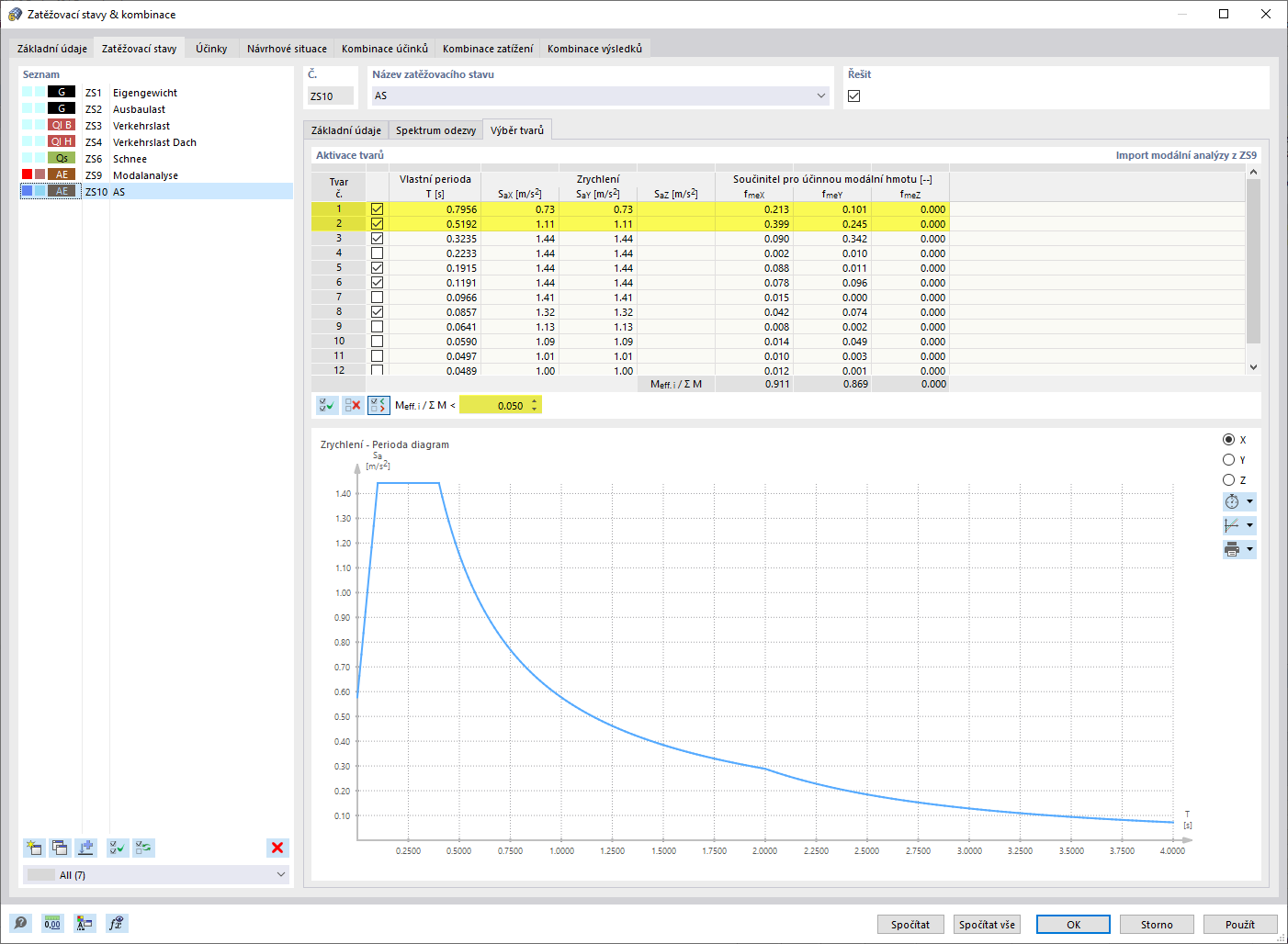The height and width of the screenshot is (944, 1288).
Task: Click the fx formula visibility icon
Action: tap(116, 923)
